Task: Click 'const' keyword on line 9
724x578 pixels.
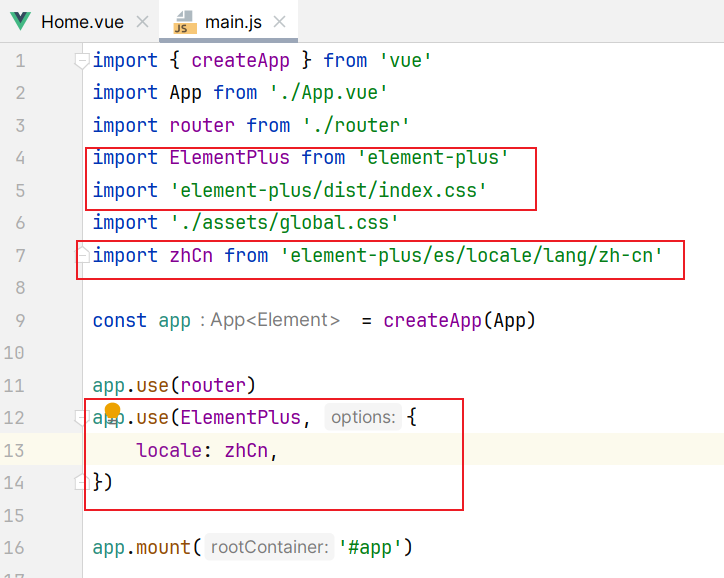Action: point(120,320)
